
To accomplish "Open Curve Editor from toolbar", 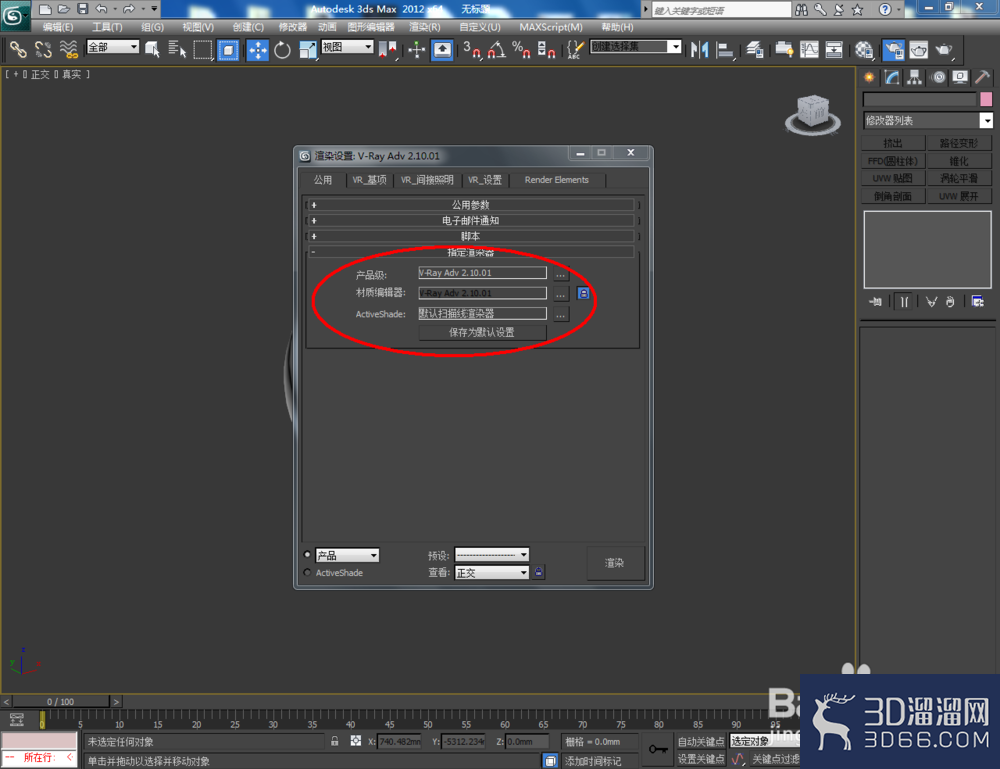I will pyautogui.click(x=809, y=49).
